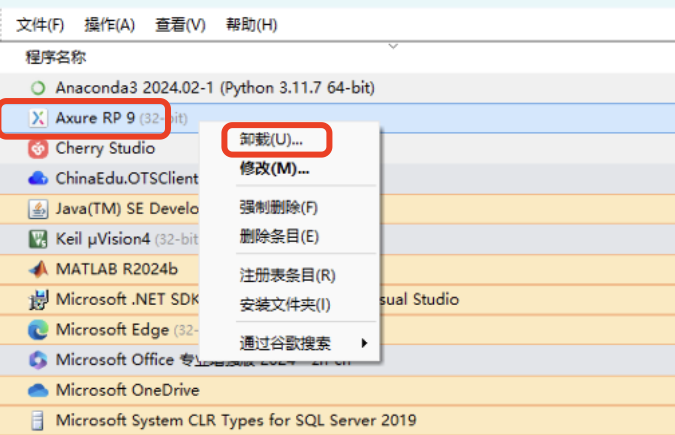
Task: Click the Axure RP 9 icon
Action: tap(38, 118)
